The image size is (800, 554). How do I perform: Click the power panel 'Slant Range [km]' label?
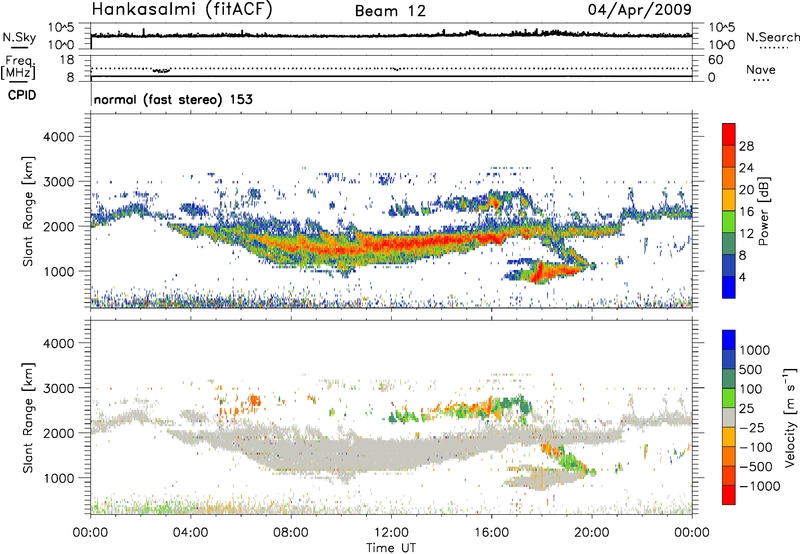(x=28, y=211)
